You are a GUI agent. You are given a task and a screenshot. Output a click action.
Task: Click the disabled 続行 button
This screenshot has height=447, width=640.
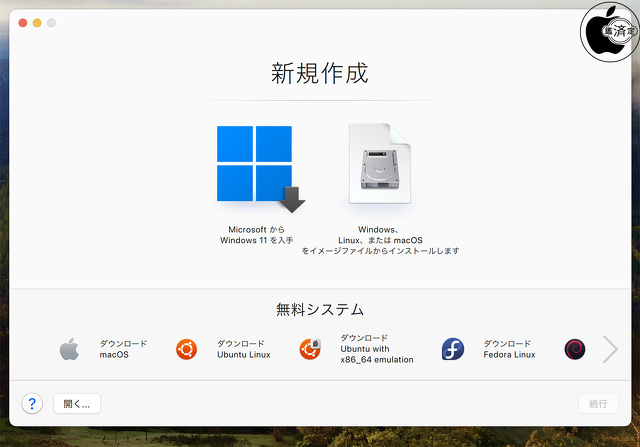pos(598,404)
